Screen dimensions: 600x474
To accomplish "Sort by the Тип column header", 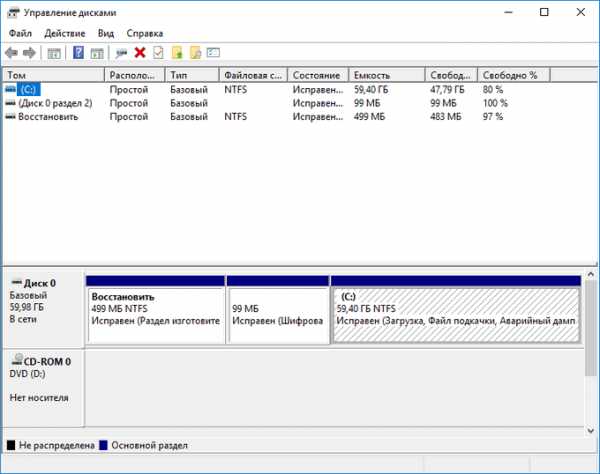I will tap(192, 75).
